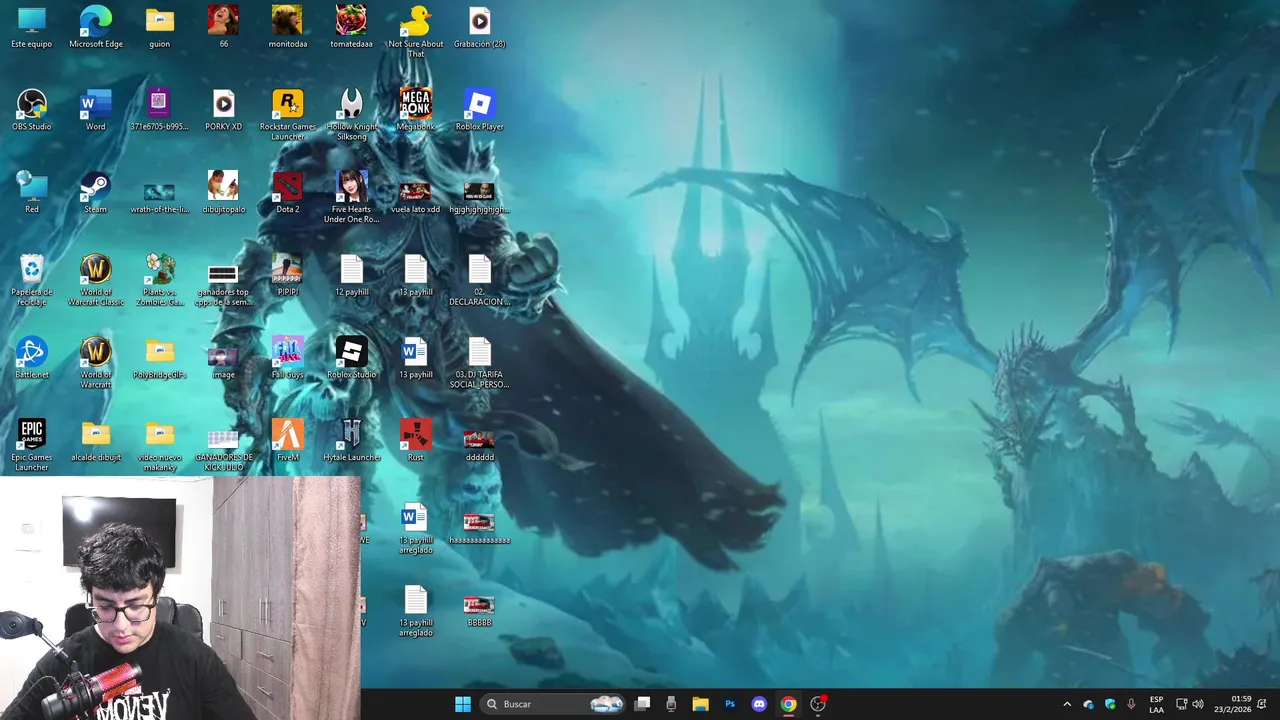
Task: Select the alcalde dibujit folder
Action: (x=96, y=442)
